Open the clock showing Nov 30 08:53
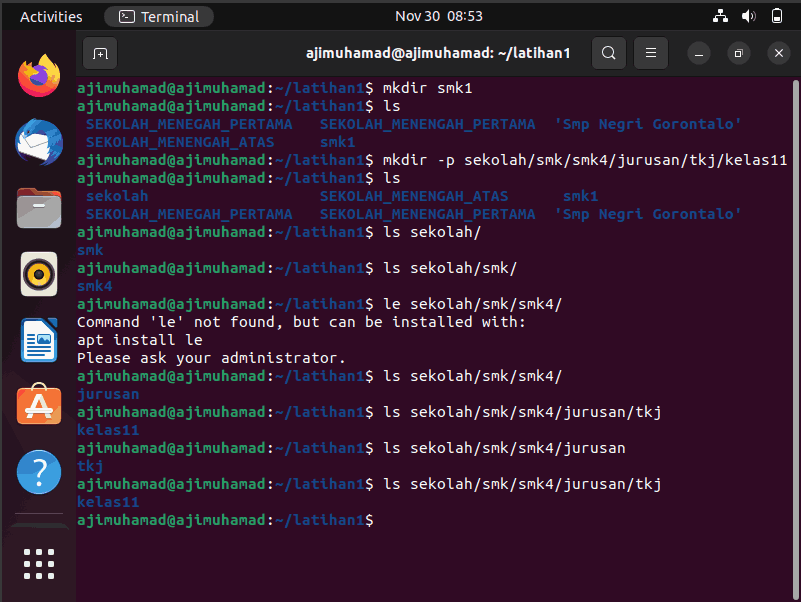The height and width of the screenshot is (602, 801). click(x=439, y=16)
